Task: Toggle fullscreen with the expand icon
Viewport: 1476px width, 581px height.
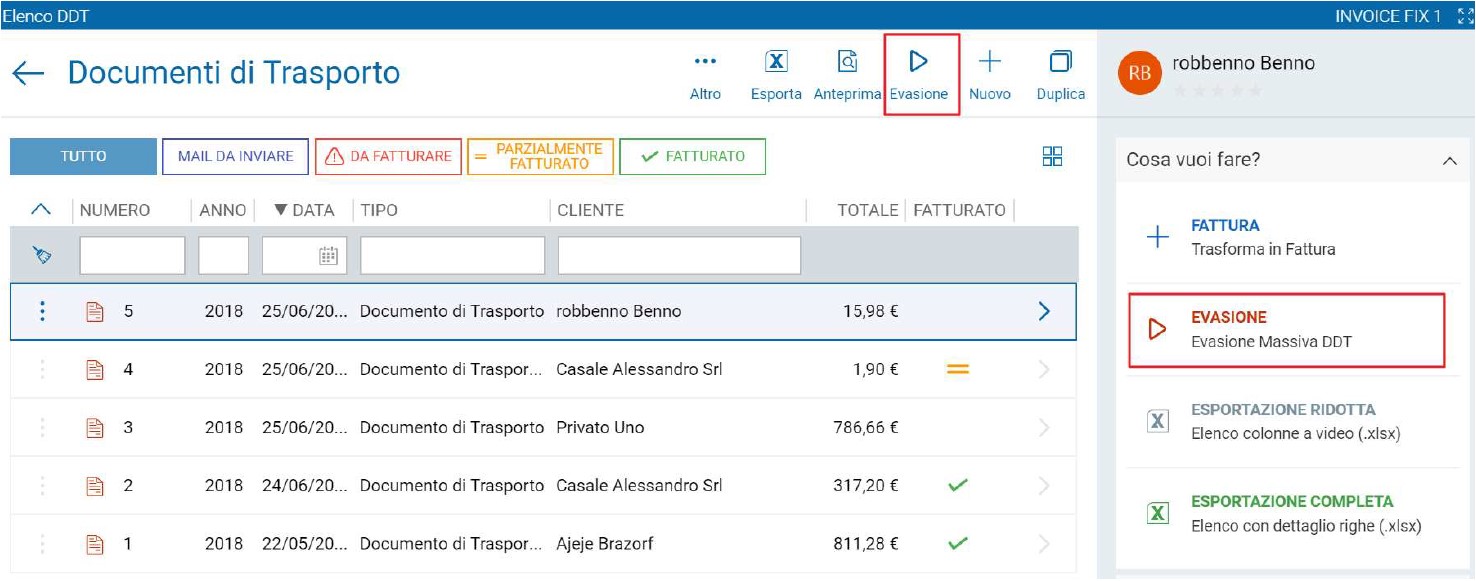Action: (1466, 16)
